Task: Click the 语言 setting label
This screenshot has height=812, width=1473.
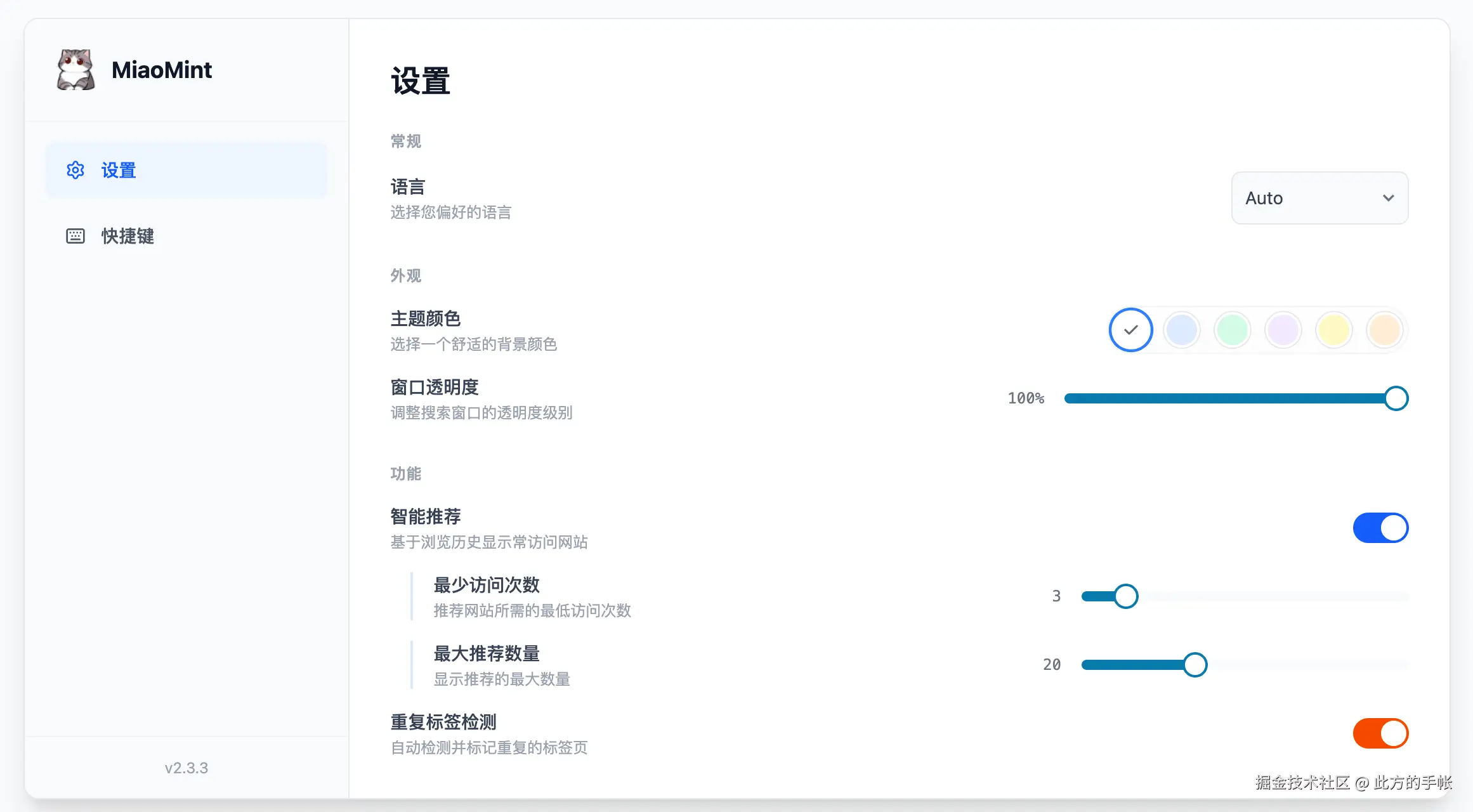Action: [408, 187]
